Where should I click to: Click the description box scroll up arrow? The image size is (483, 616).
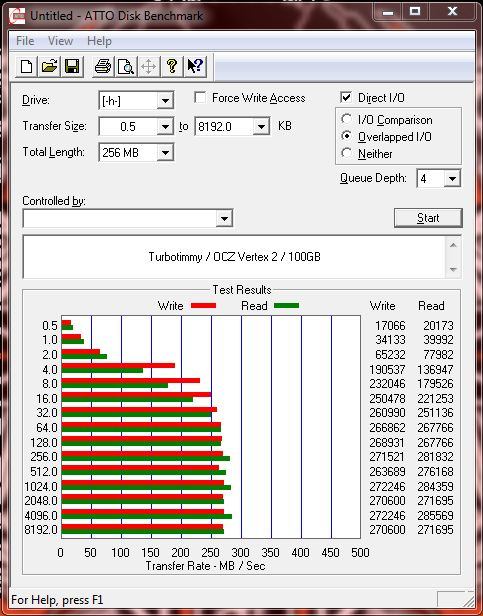453,246
